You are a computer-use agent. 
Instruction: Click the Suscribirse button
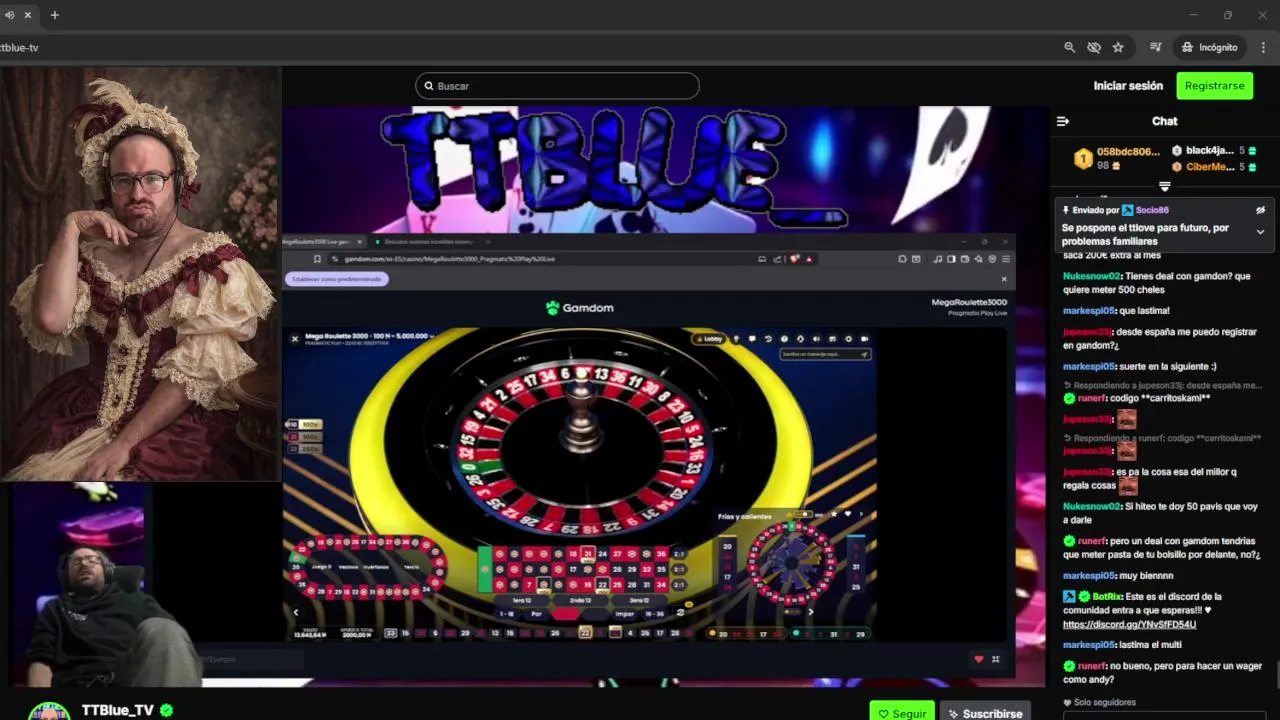click(x=985, y=713)
